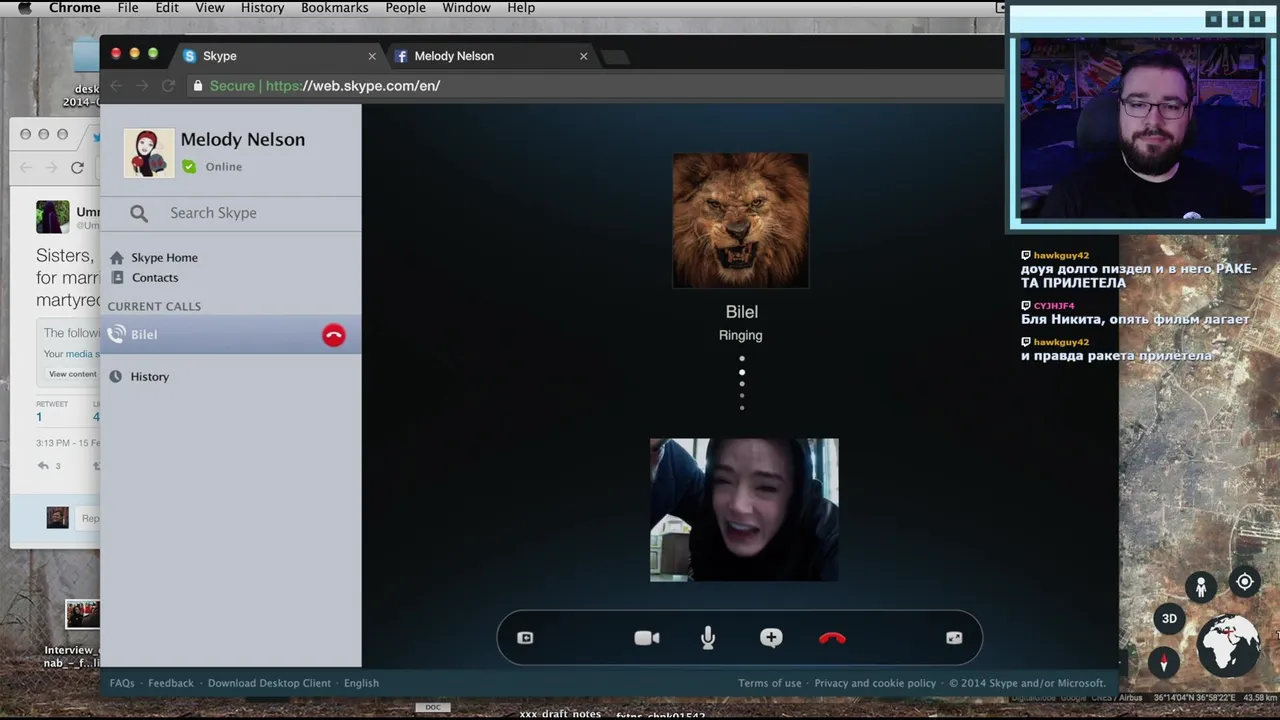Screen dimensions: 1280x720
Task: Reload the Skype page
Action: pyautogui.click(x=168, y=86)
